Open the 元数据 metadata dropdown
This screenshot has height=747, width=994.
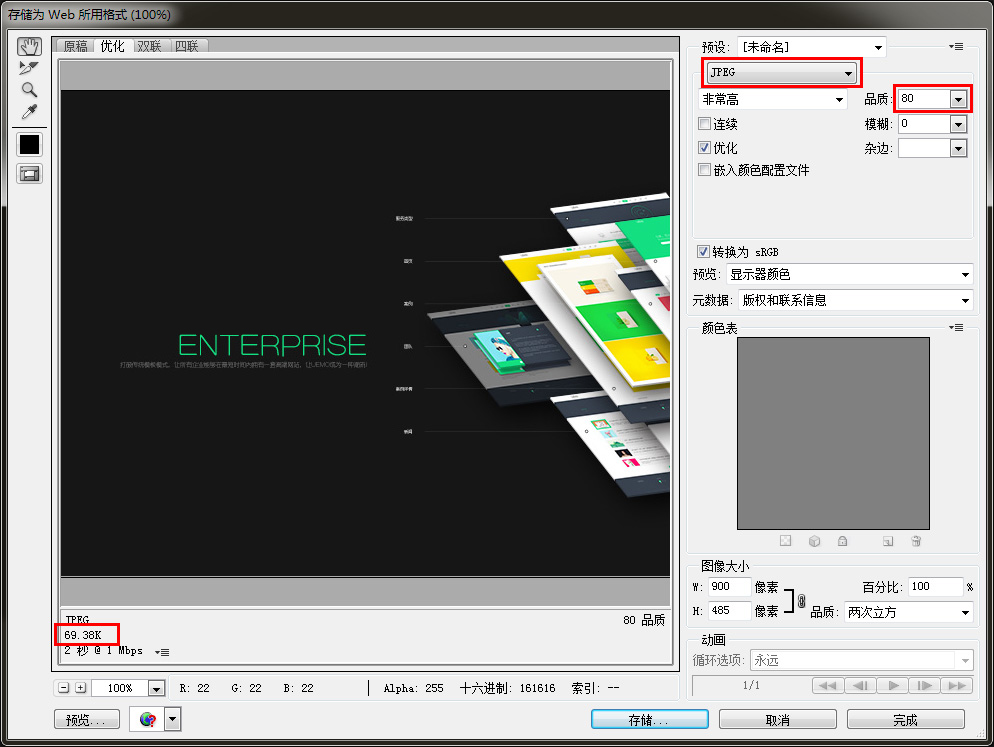855,300
